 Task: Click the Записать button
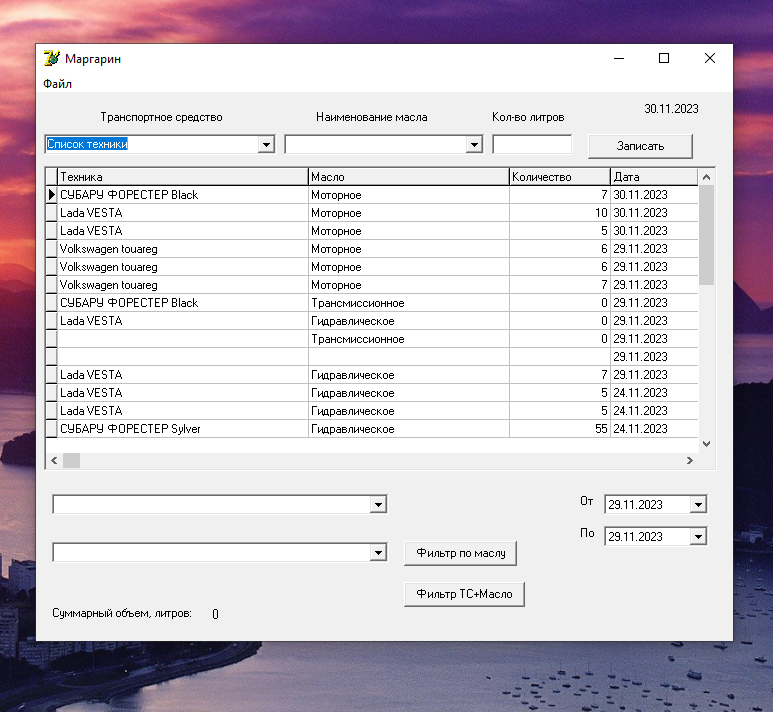click(x=640, y=146)
